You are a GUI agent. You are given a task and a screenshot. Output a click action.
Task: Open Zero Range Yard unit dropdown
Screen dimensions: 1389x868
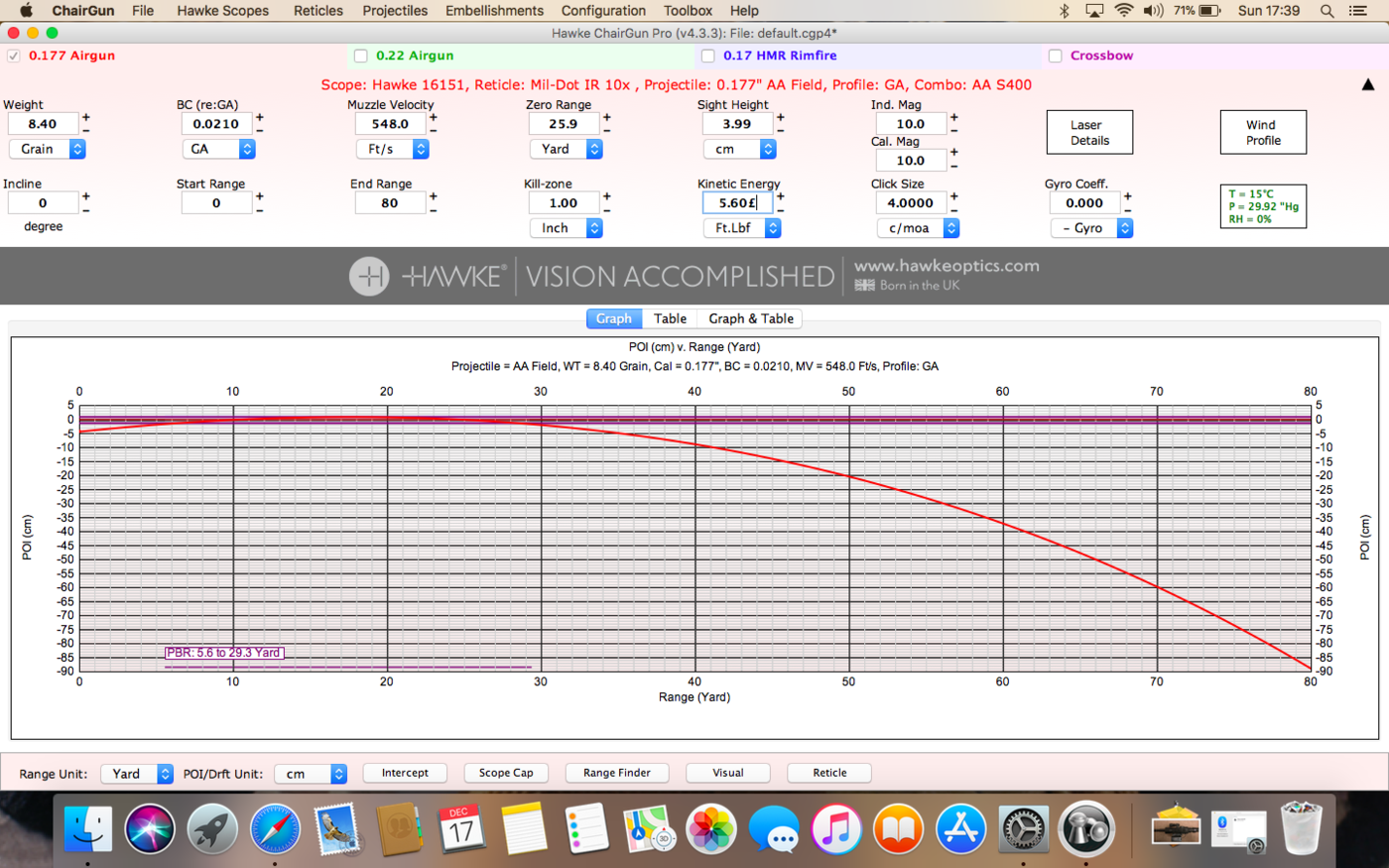567,149
